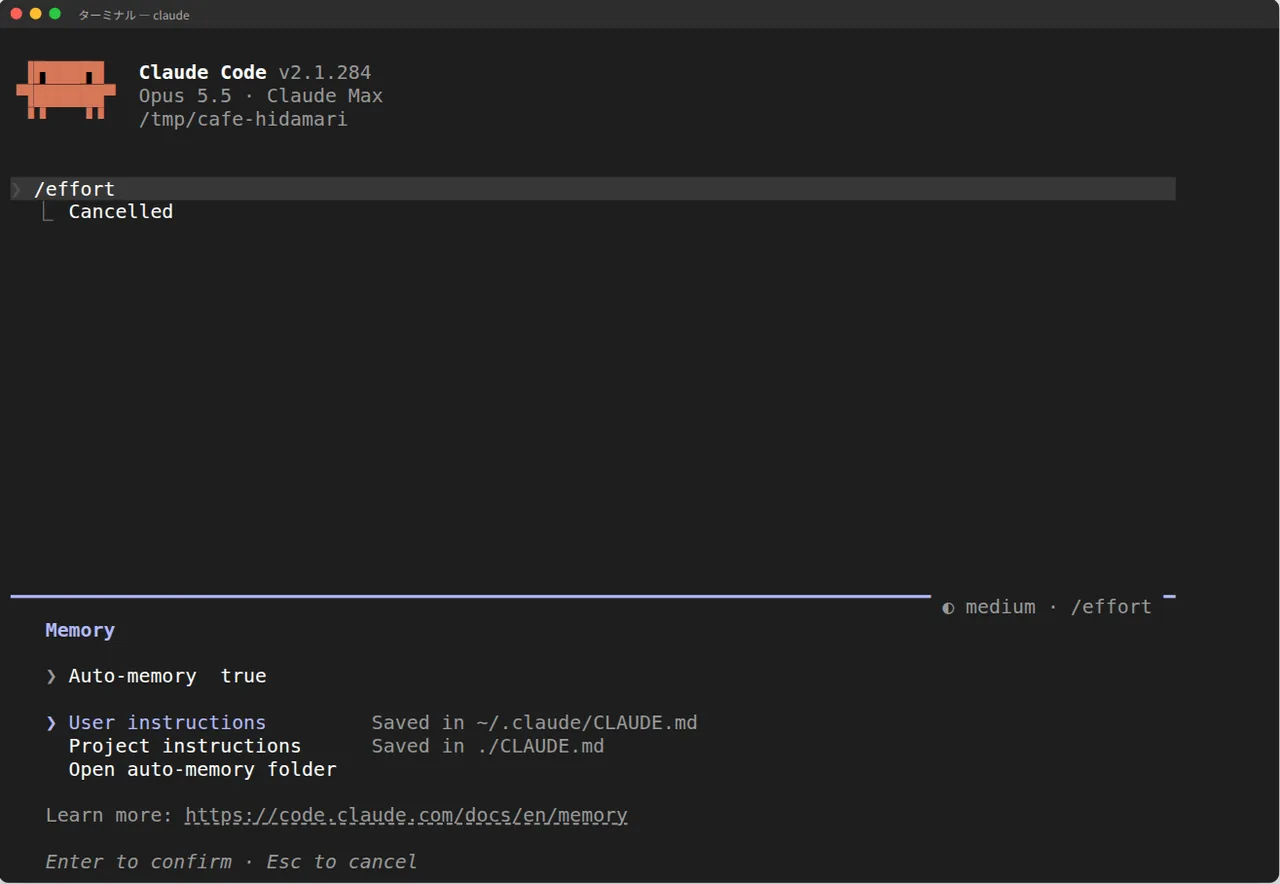Viewport: 1280px width, 884px height.
Task: Click the Cancelled result text
Action: click(x=121, y=211)
